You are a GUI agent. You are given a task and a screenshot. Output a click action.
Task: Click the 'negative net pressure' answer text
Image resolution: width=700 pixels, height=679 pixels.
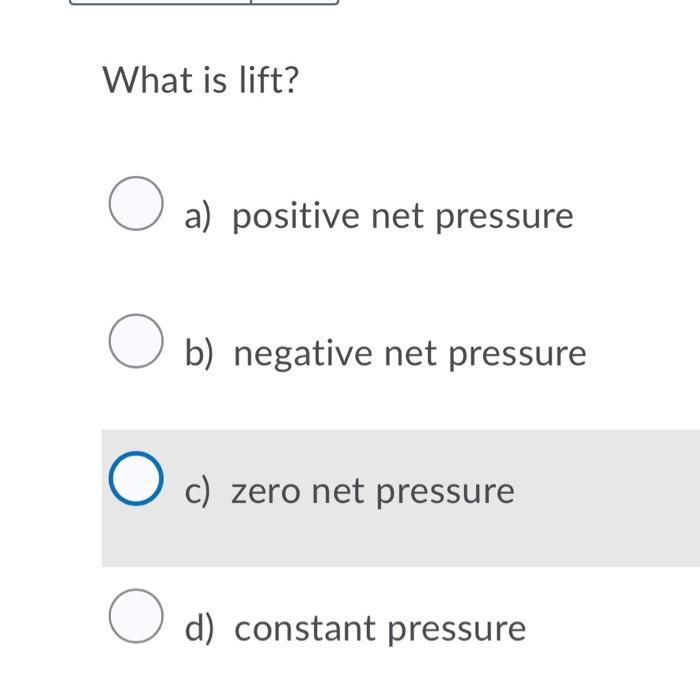tap(410, 354)
